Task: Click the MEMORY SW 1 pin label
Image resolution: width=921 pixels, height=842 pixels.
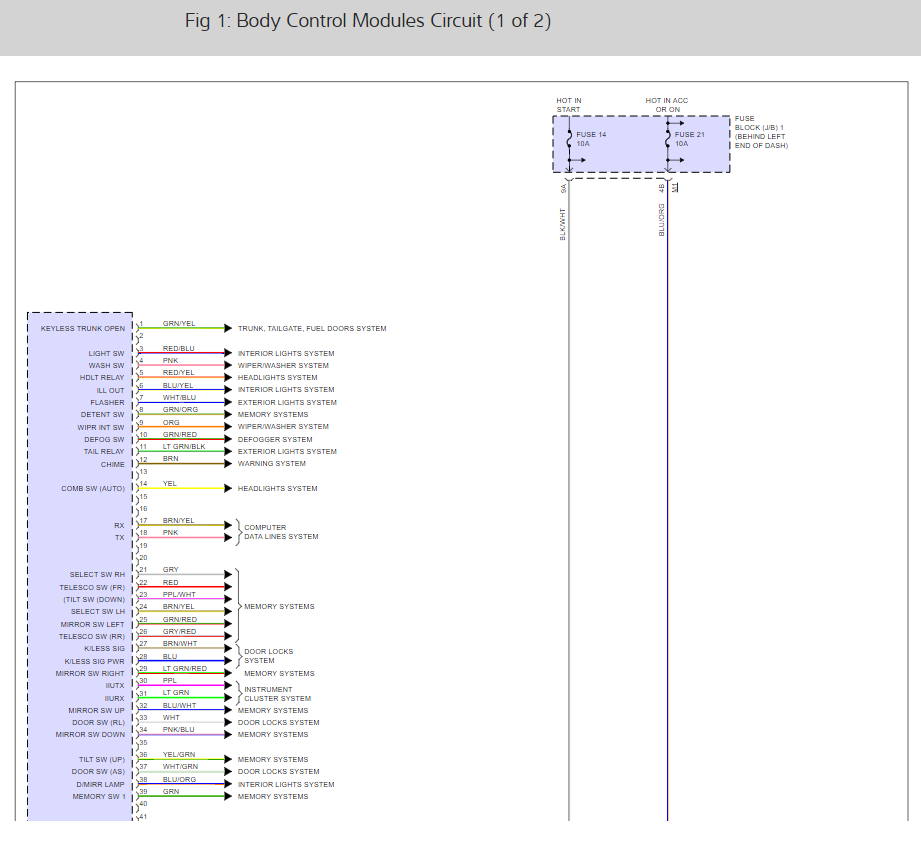Action: (99, 797)
